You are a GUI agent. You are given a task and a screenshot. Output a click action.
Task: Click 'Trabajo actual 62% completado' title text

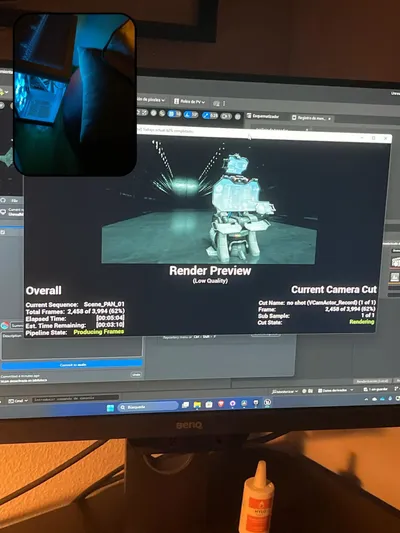coord(168,130)
